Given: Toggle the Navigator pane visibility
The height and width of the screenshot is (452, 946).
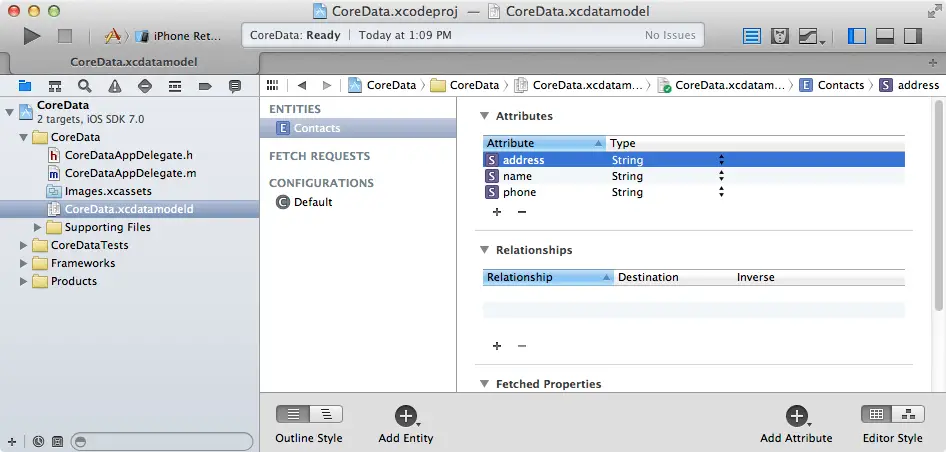Looking at the screenshot, I should [857, 36].
